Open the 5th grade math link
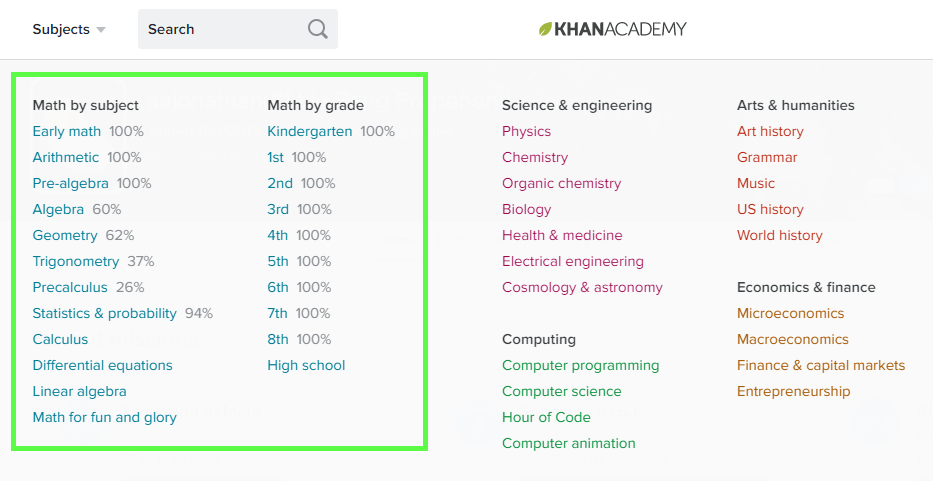The image size is (933, 481). point(278,261)
